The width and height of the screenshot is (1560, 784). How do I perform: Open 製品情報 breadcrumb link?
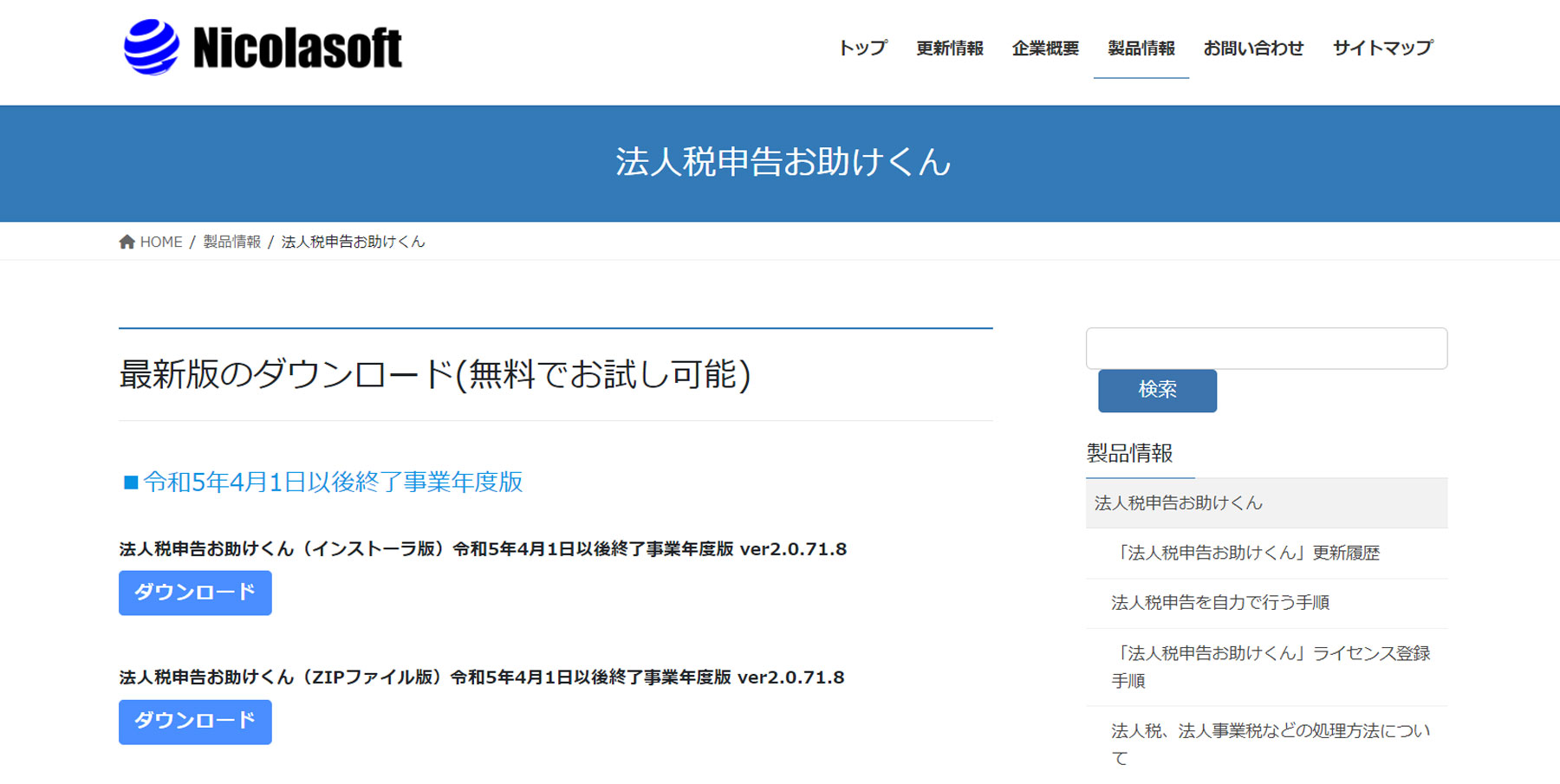(232, 242)
